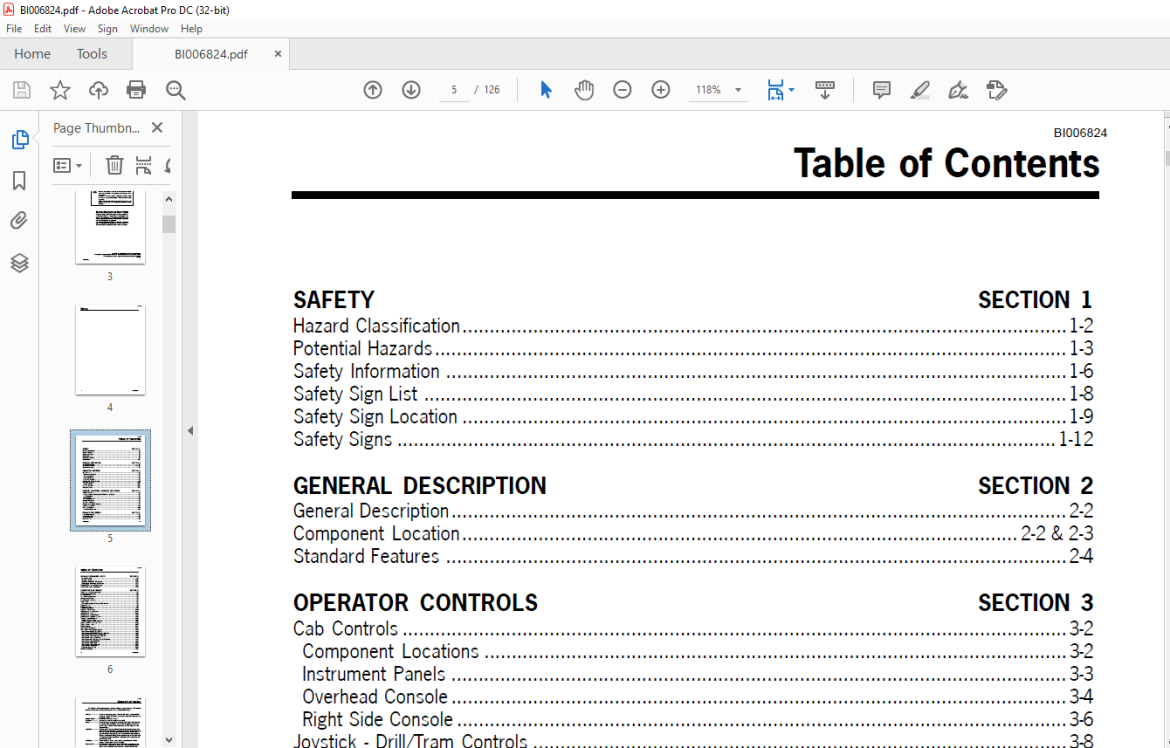Open the Add comment sticky note tool
1170x748 pixels.
881,90
